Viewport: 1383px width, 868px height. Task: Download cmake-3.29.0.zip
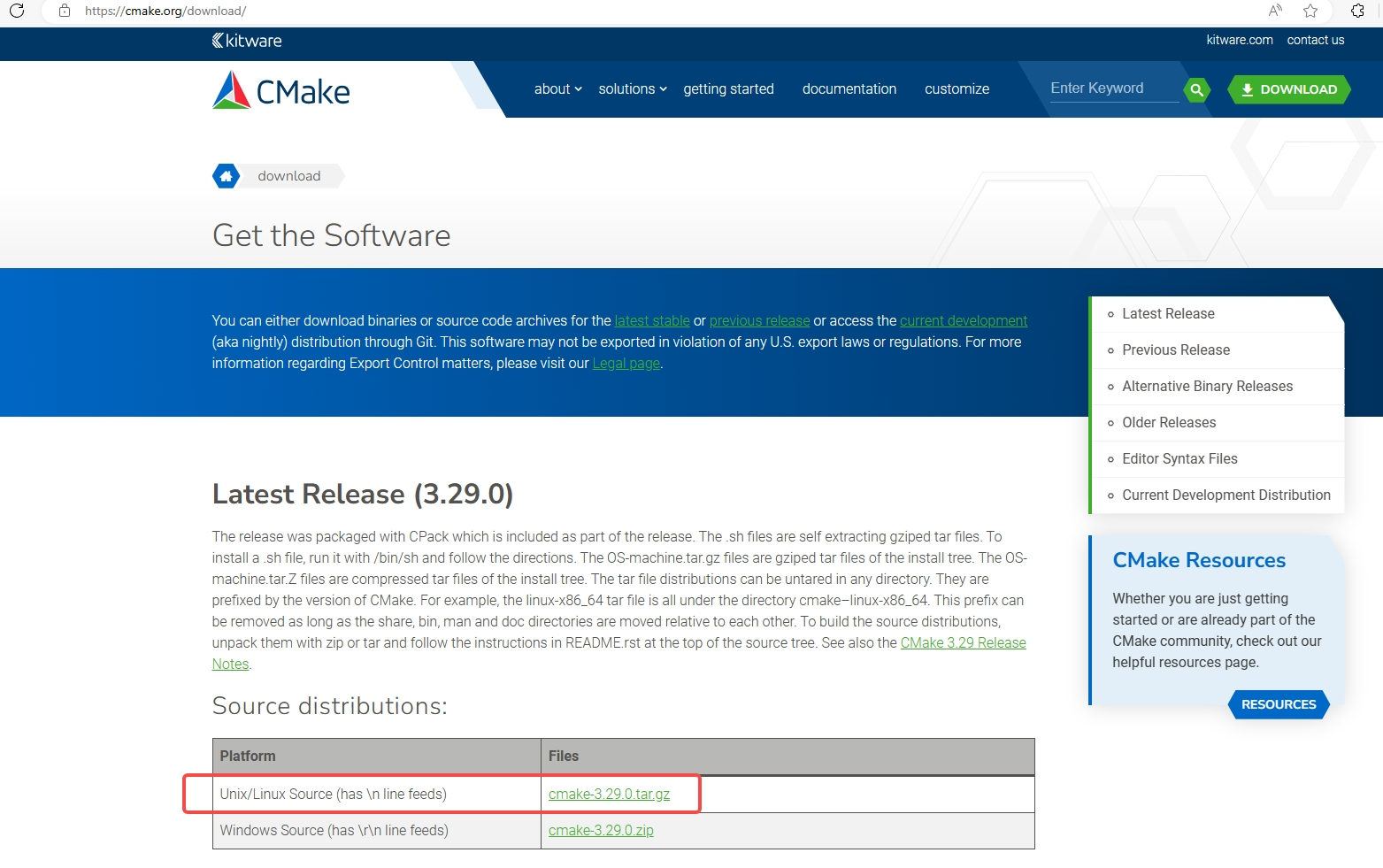tap(601, 831)
